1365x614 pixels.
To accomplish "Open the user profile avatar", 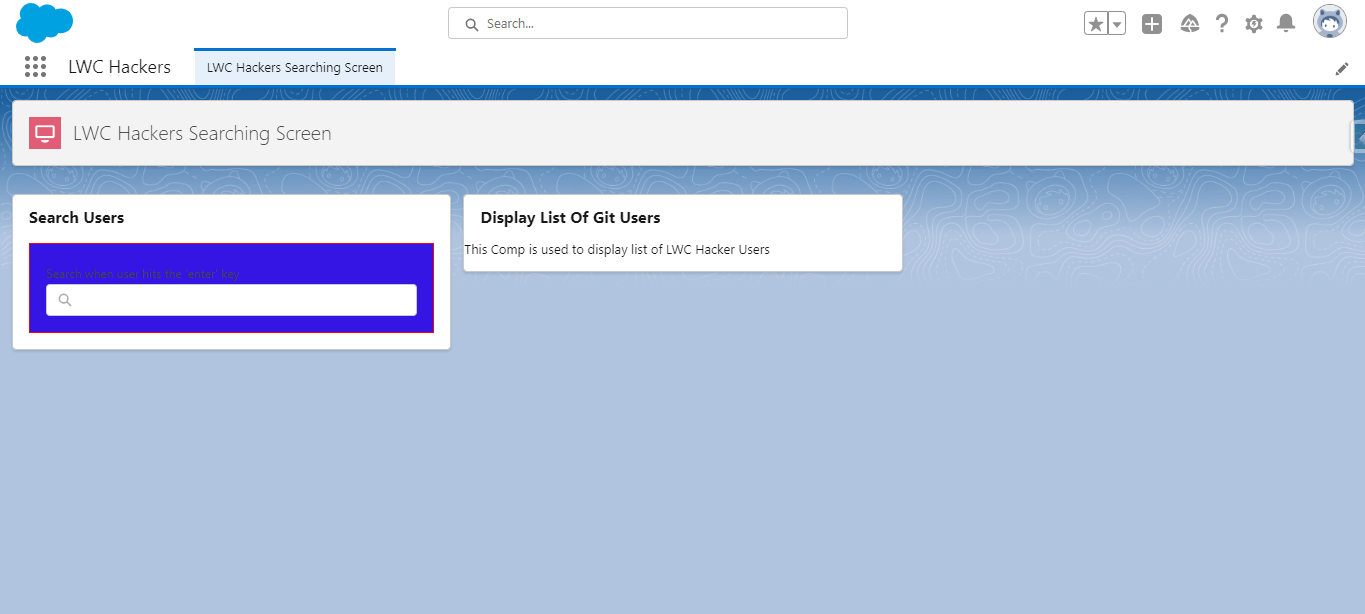I will point(1330,22).
